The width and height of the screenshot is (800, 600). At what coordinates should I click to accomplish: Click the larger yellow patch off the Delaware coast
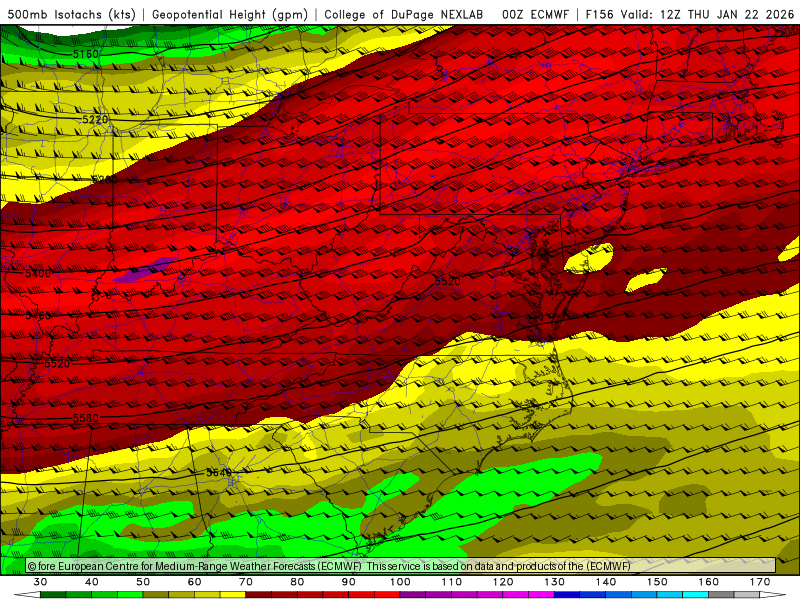click(x=588, y=258)
